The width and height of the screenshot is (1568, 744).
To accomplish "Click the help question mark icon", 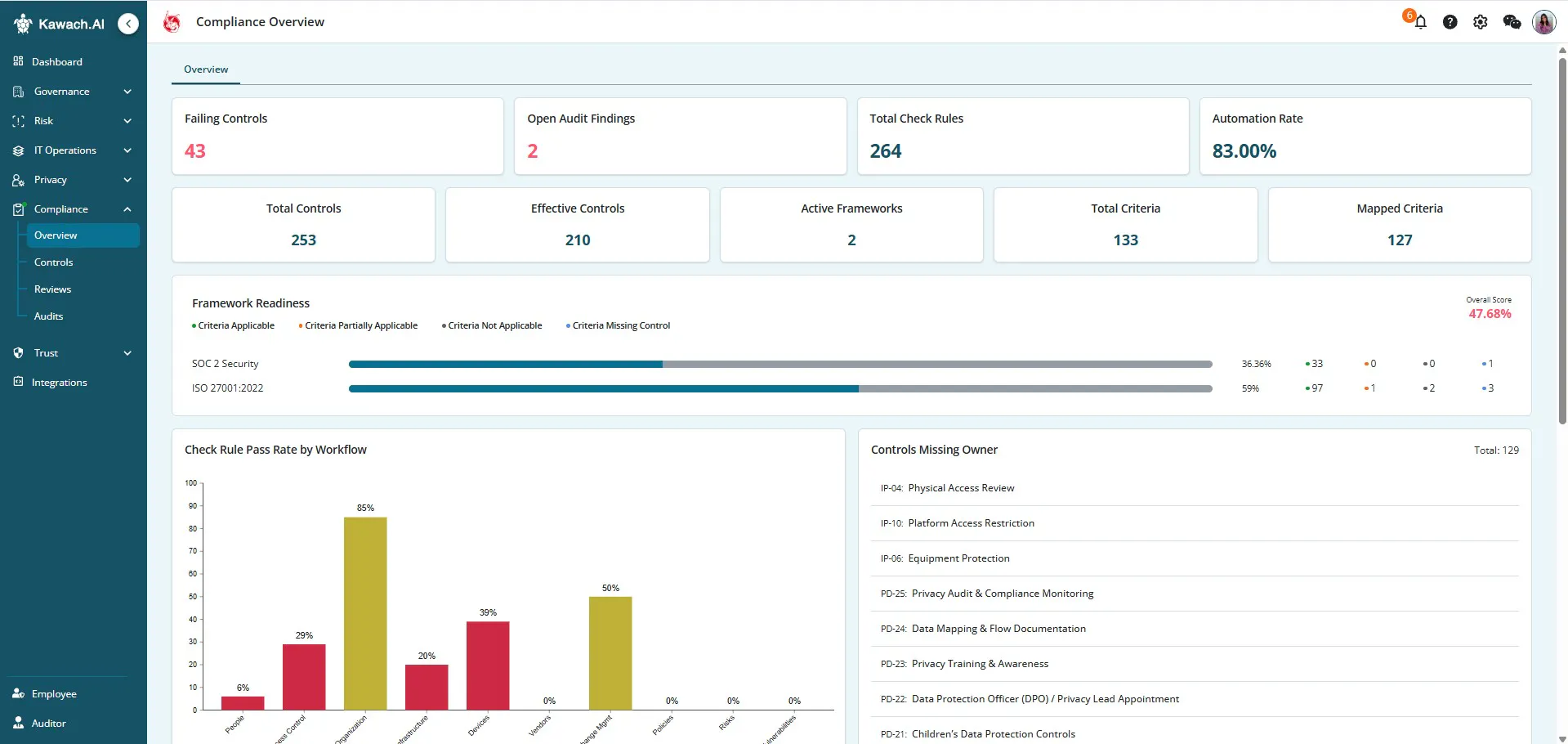I will click(x=1450, y=22).
